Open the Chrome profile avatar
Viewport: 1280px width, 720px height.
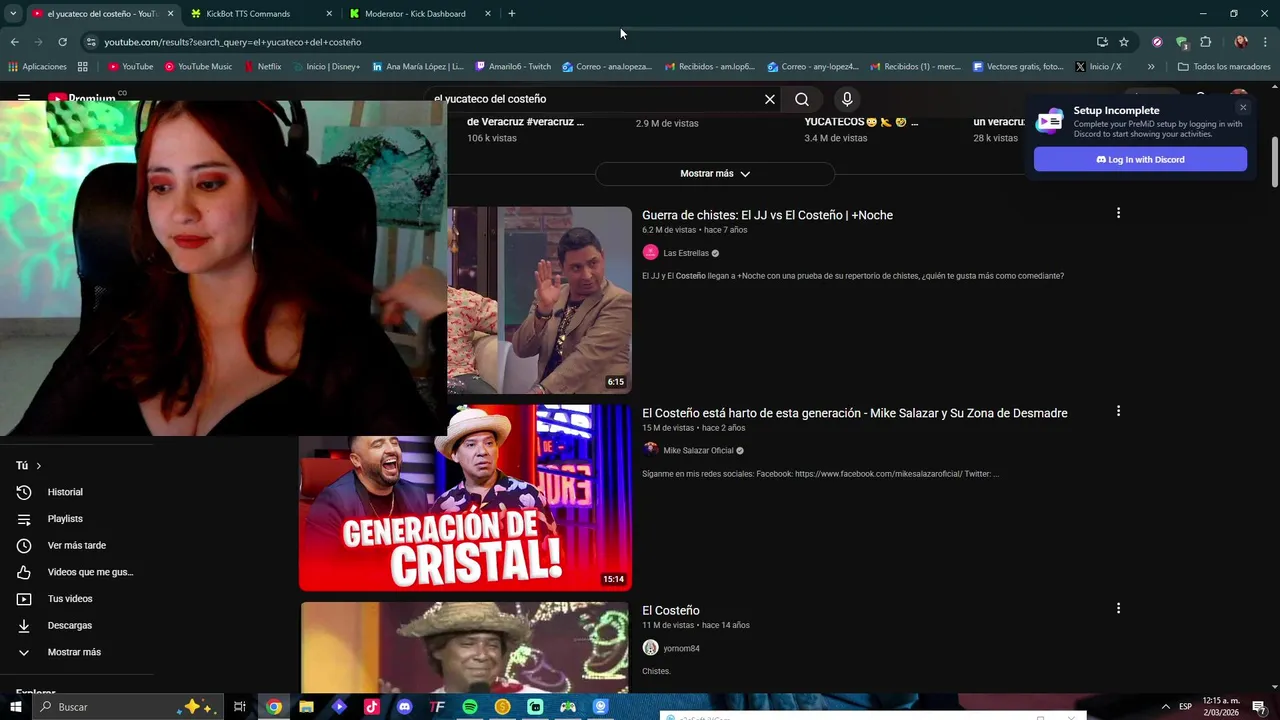click(x=1241, y=42)
